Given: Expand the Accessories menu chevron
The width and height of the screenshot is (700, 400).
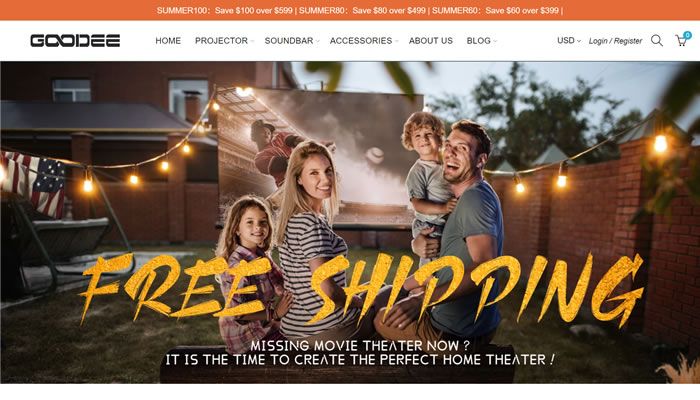Looking at the screenshot, I should point(396,41).
